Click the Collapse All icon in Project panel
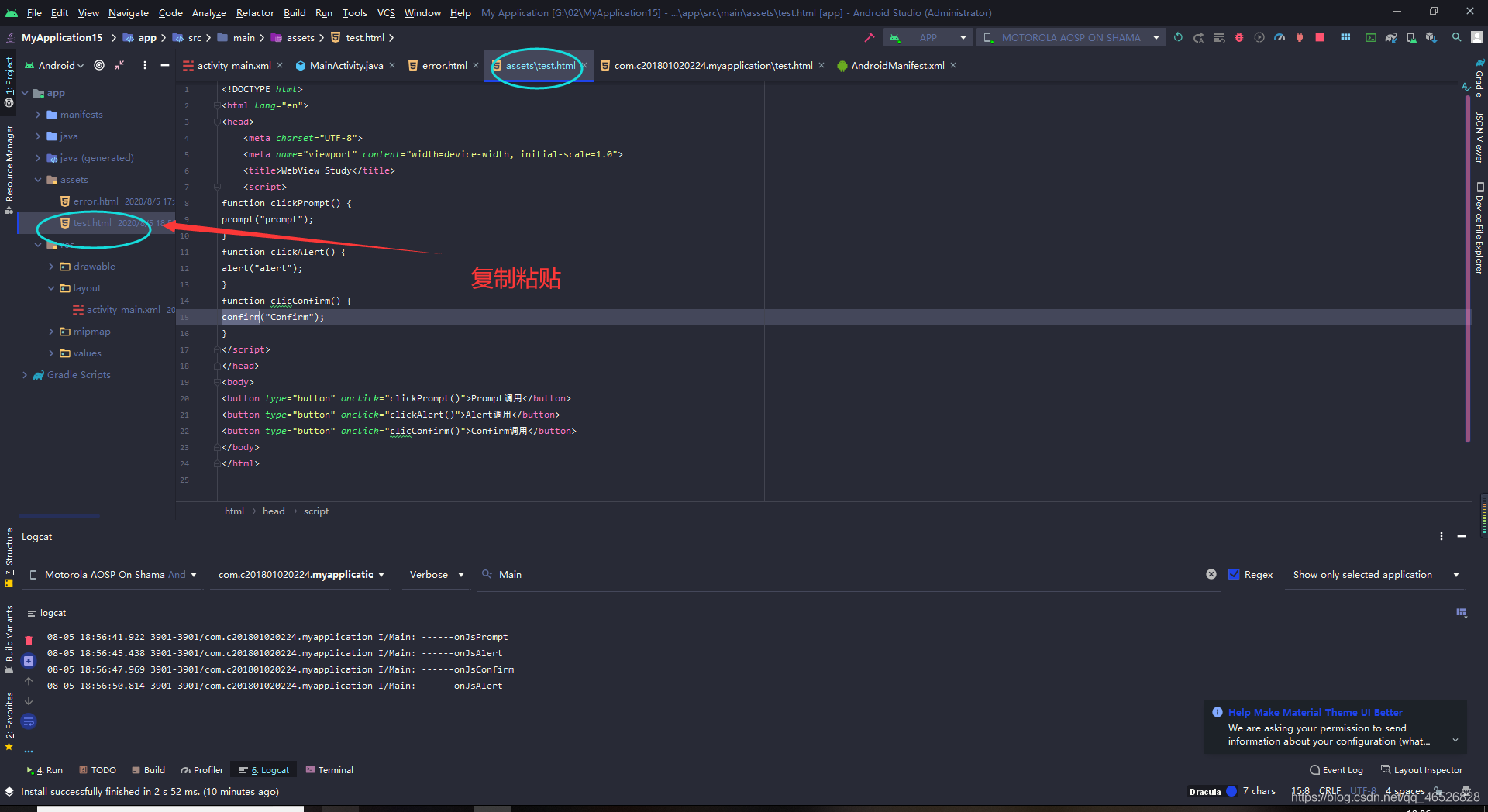Image resolution: width=1488 pixels, height=812 pixels. (x=119, y=66)
